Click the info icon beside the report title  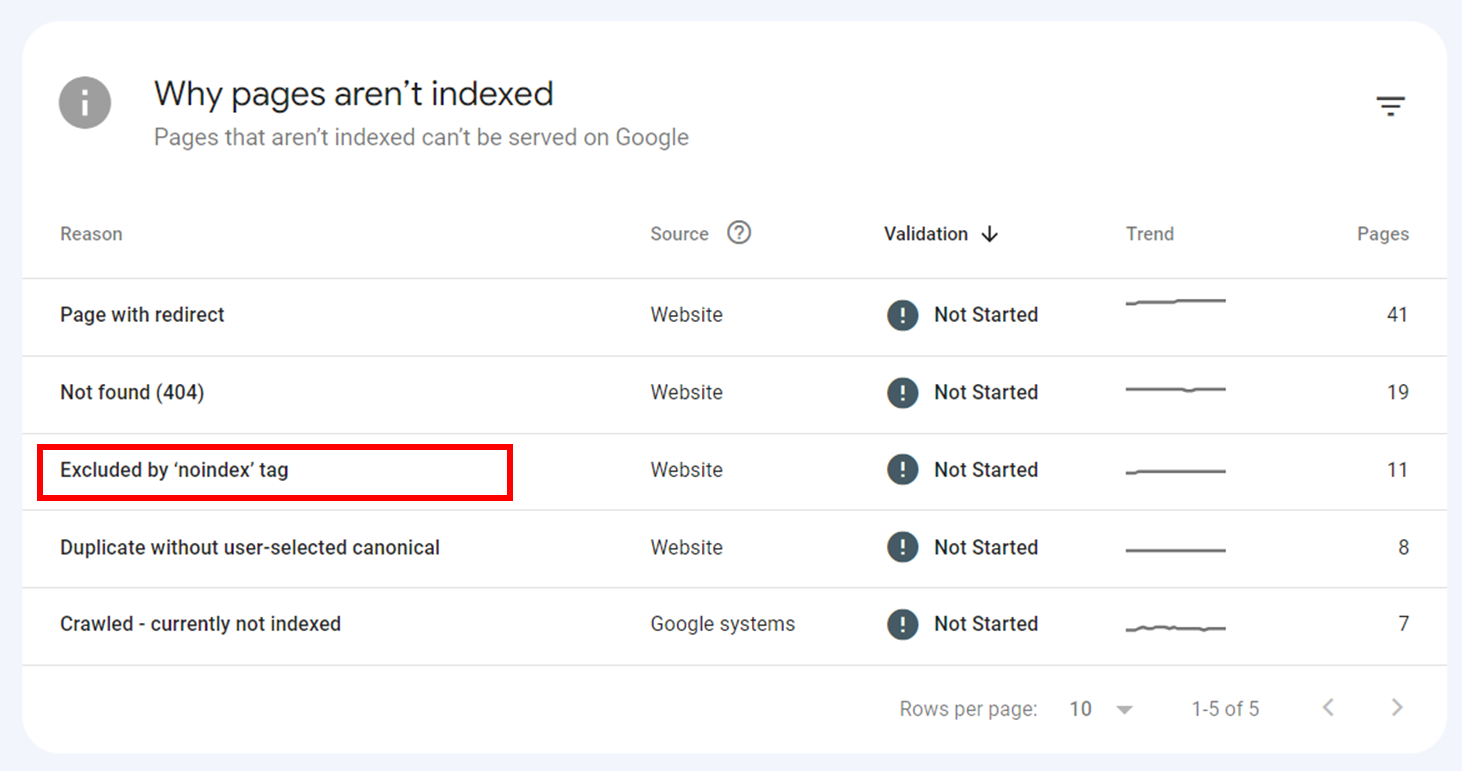coord(85,102)
